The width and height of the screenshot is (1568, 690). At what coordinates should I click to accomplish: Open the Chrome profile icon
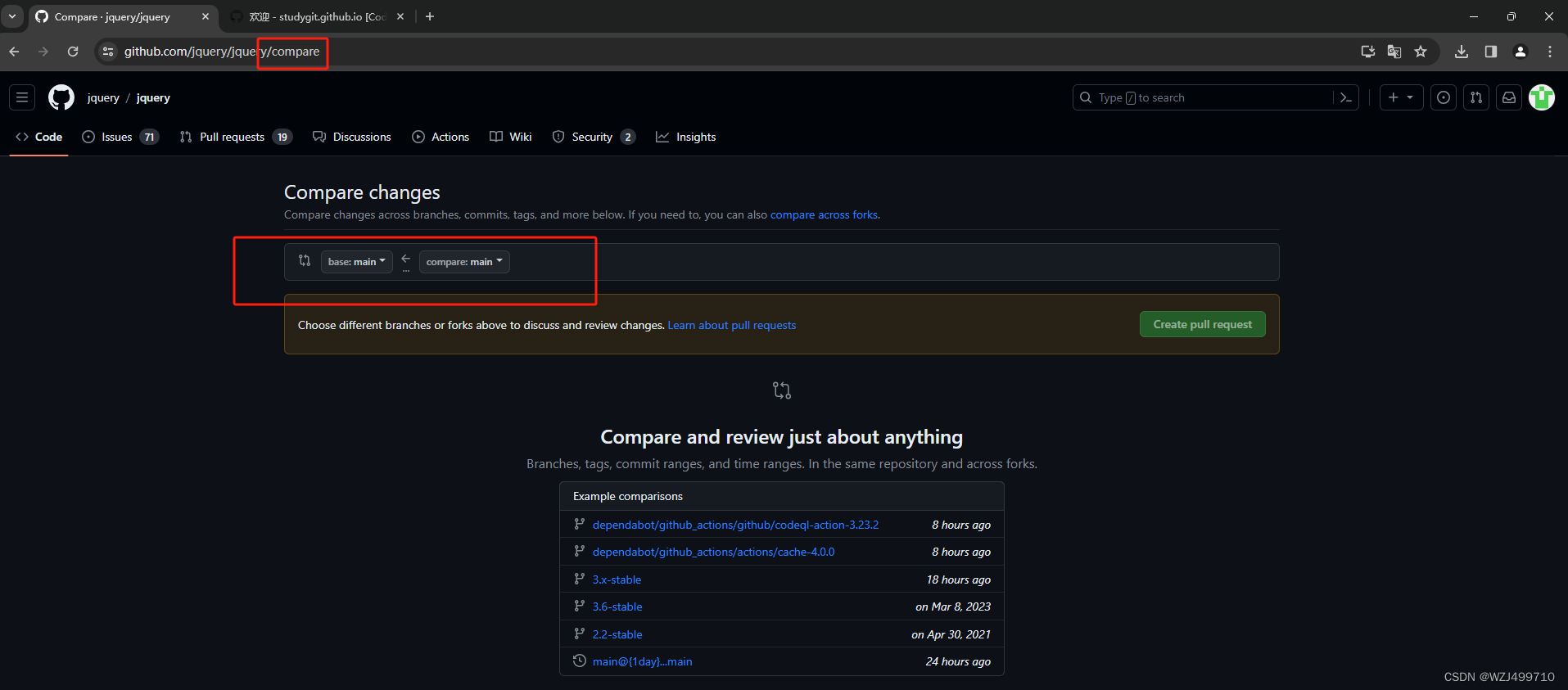click(1521, 52)
